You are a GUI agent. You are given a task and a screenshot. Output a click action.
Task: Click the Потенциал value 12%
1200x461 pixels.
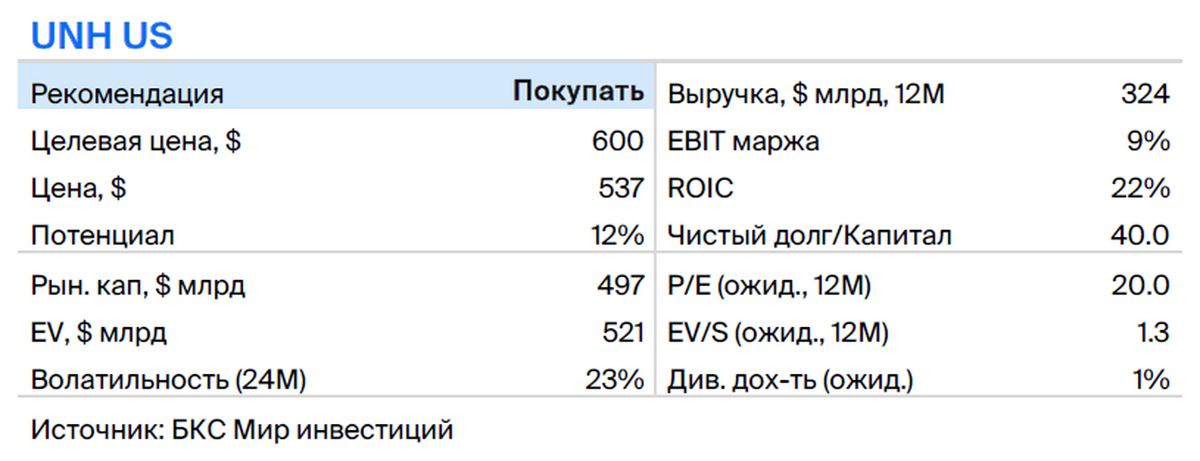(616, 237)
